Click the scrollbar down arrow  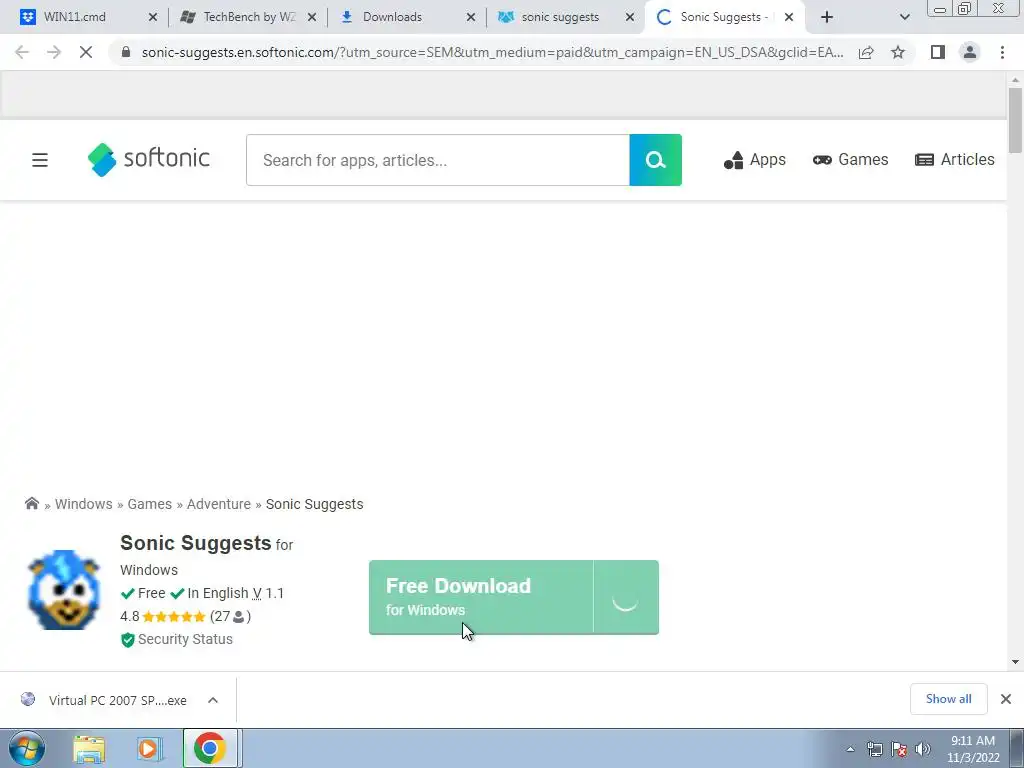coord(1015,662)
